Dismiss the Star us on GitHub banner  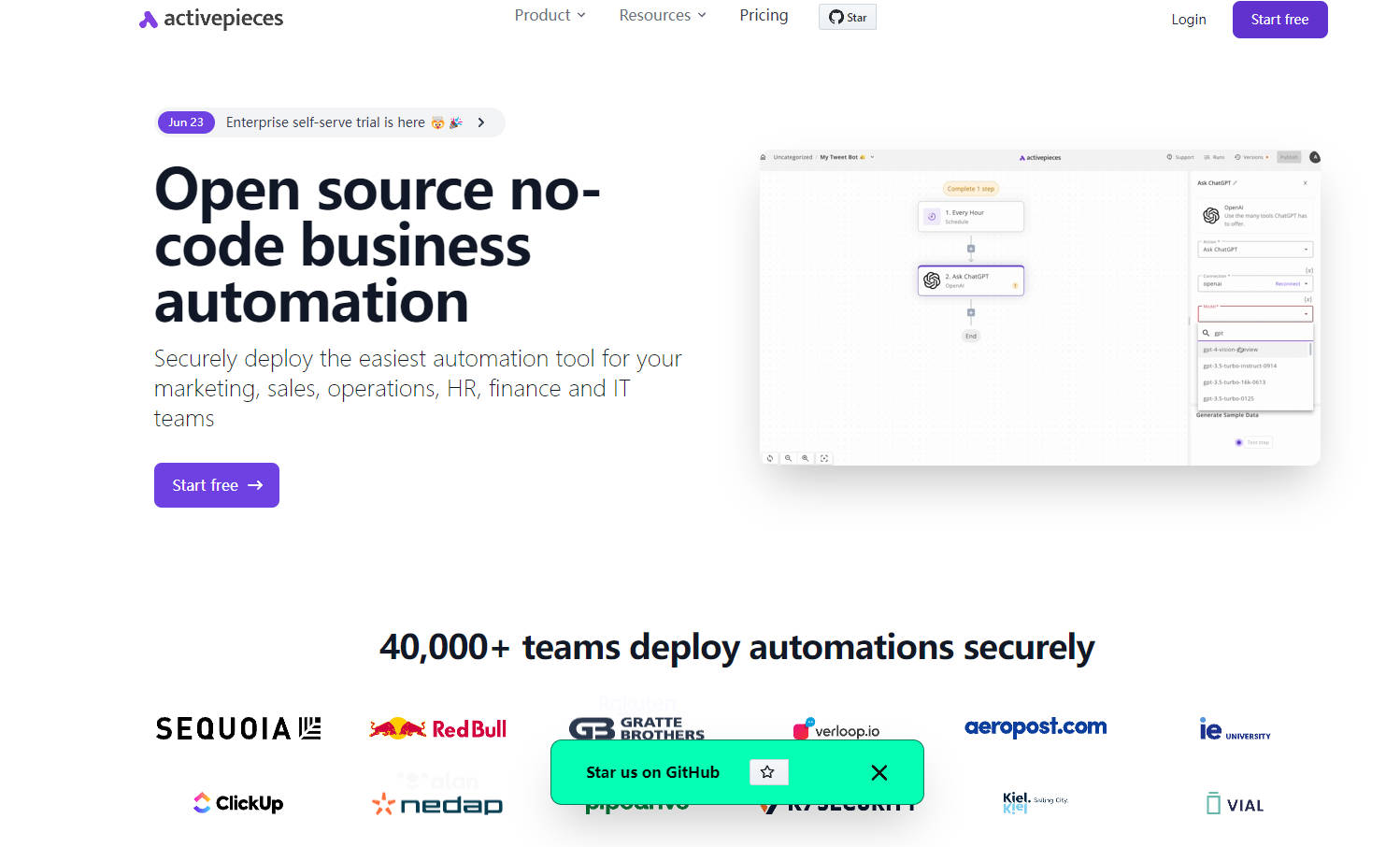point(879,772)
